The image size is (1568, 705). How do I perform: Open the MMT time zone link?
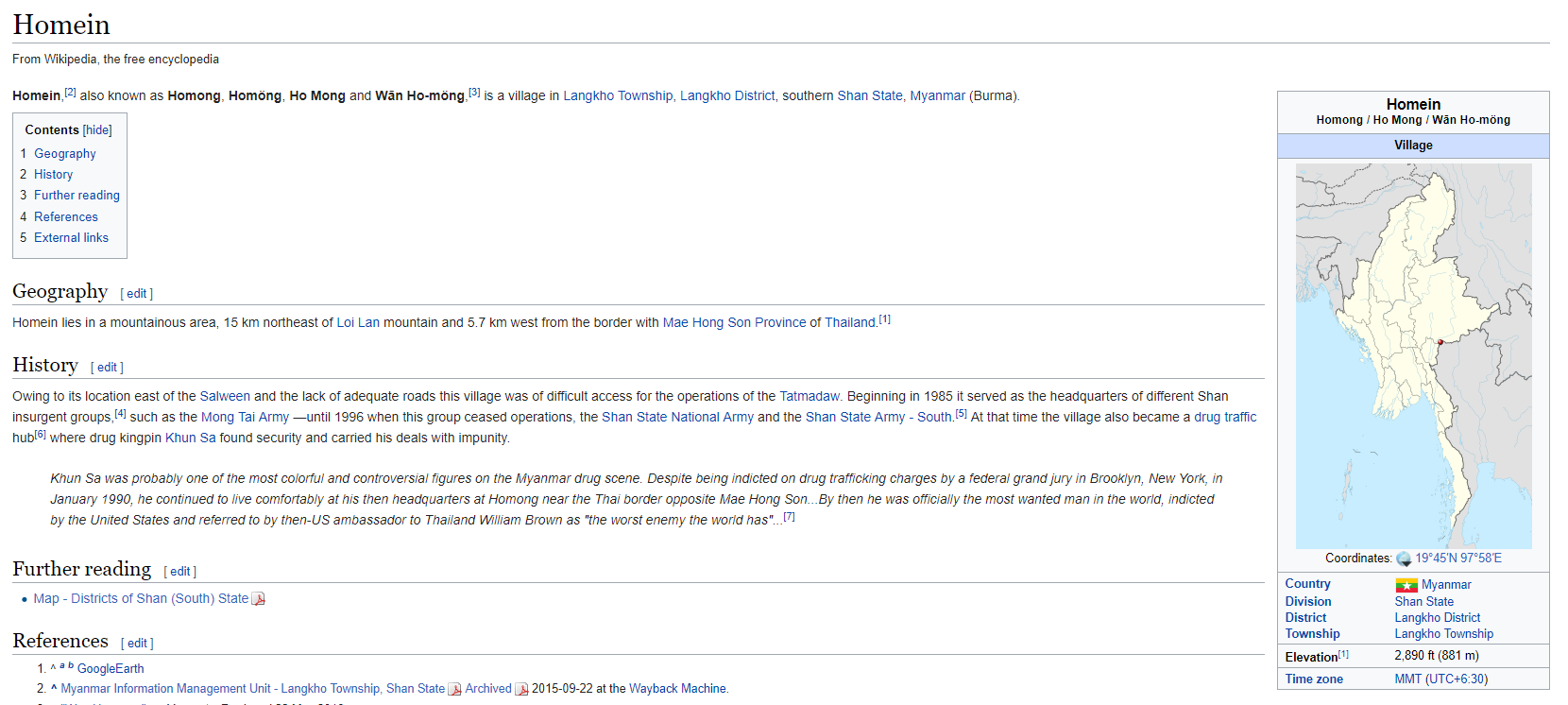pos(1407,679)
